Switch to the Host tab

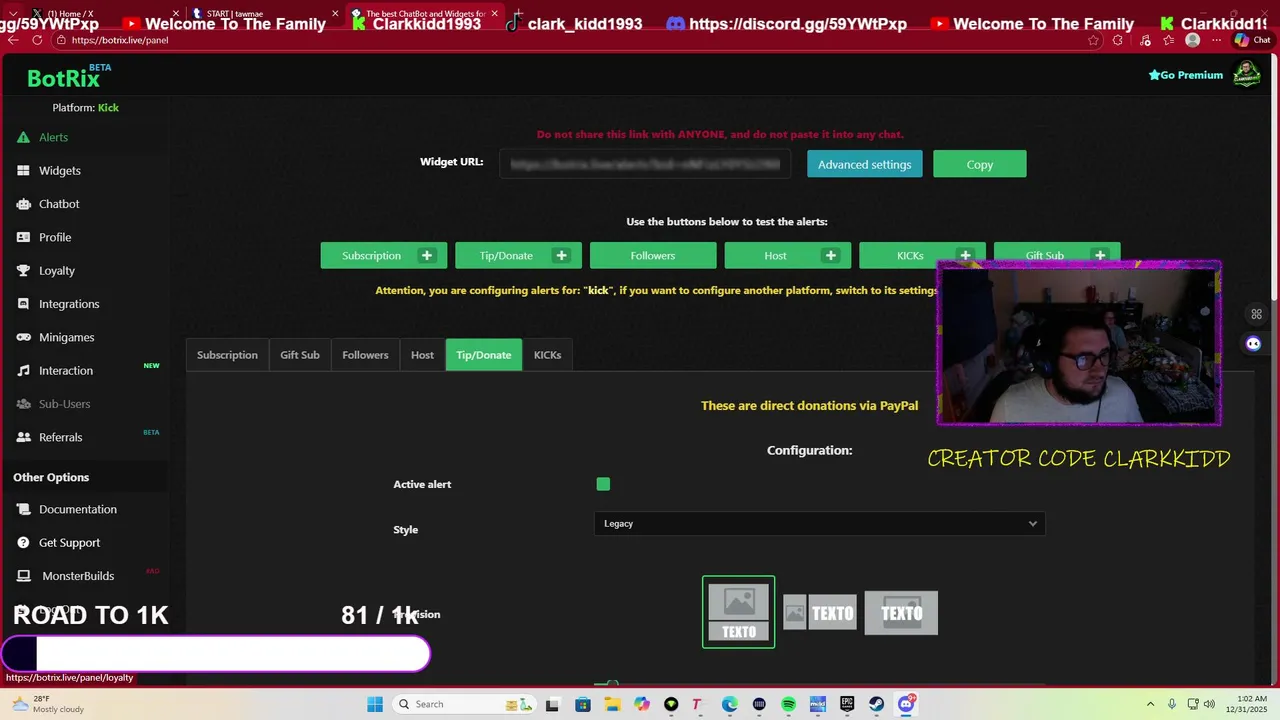coord(422,355)
